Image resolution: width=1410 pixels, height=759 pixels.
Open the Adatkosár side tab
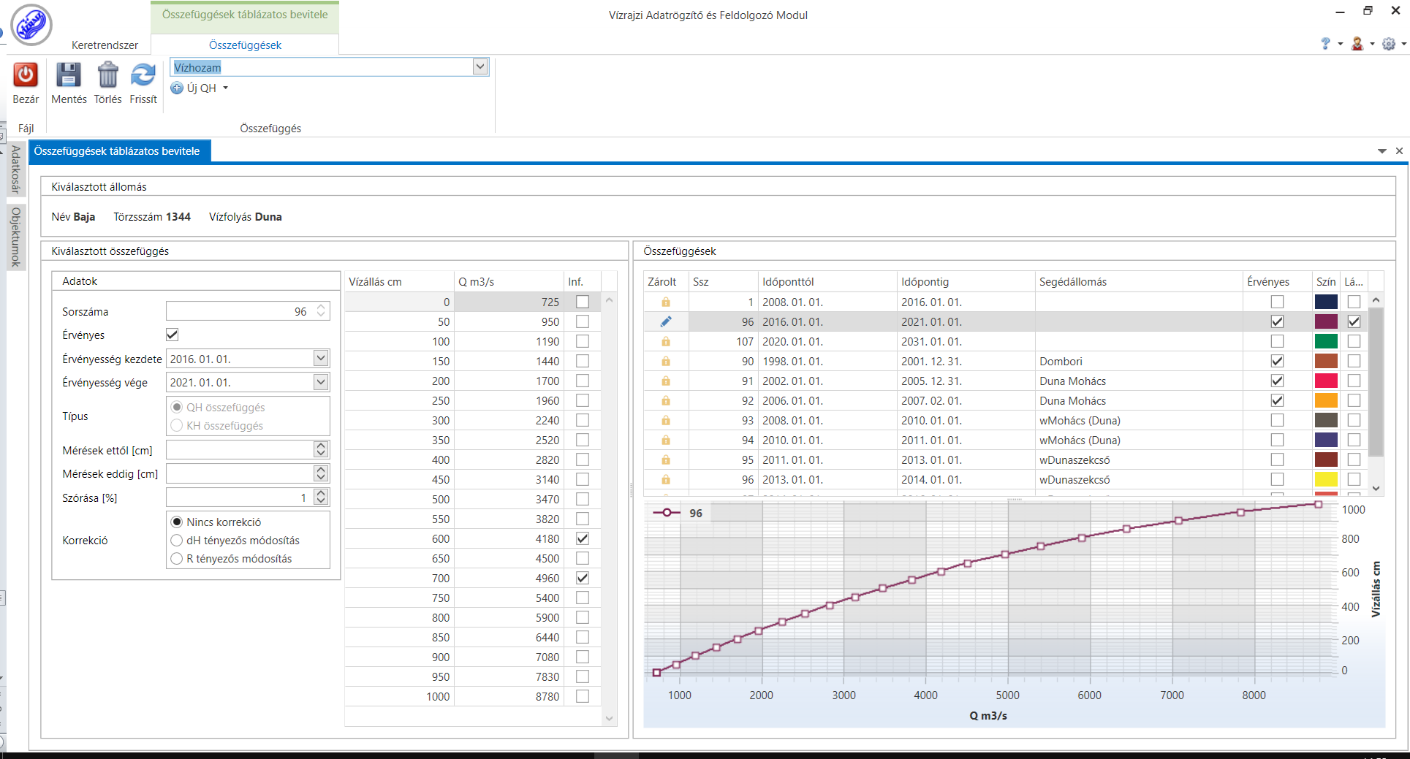click(x=15, y=170)
